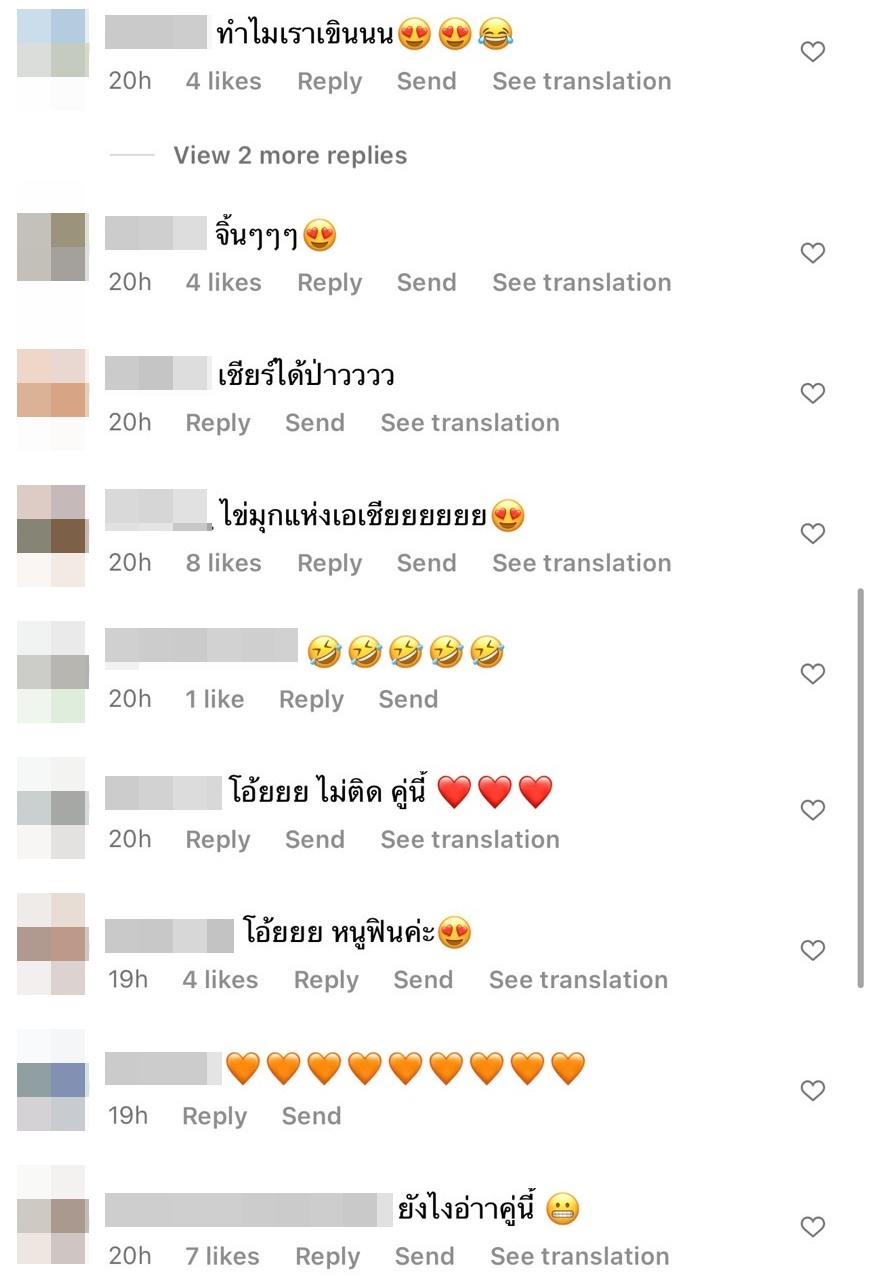View the 8 likes on ไข่มุกแห่งเอเชีย comment
The width and height of the screenshot is (870, 1286).
(223, 563)
